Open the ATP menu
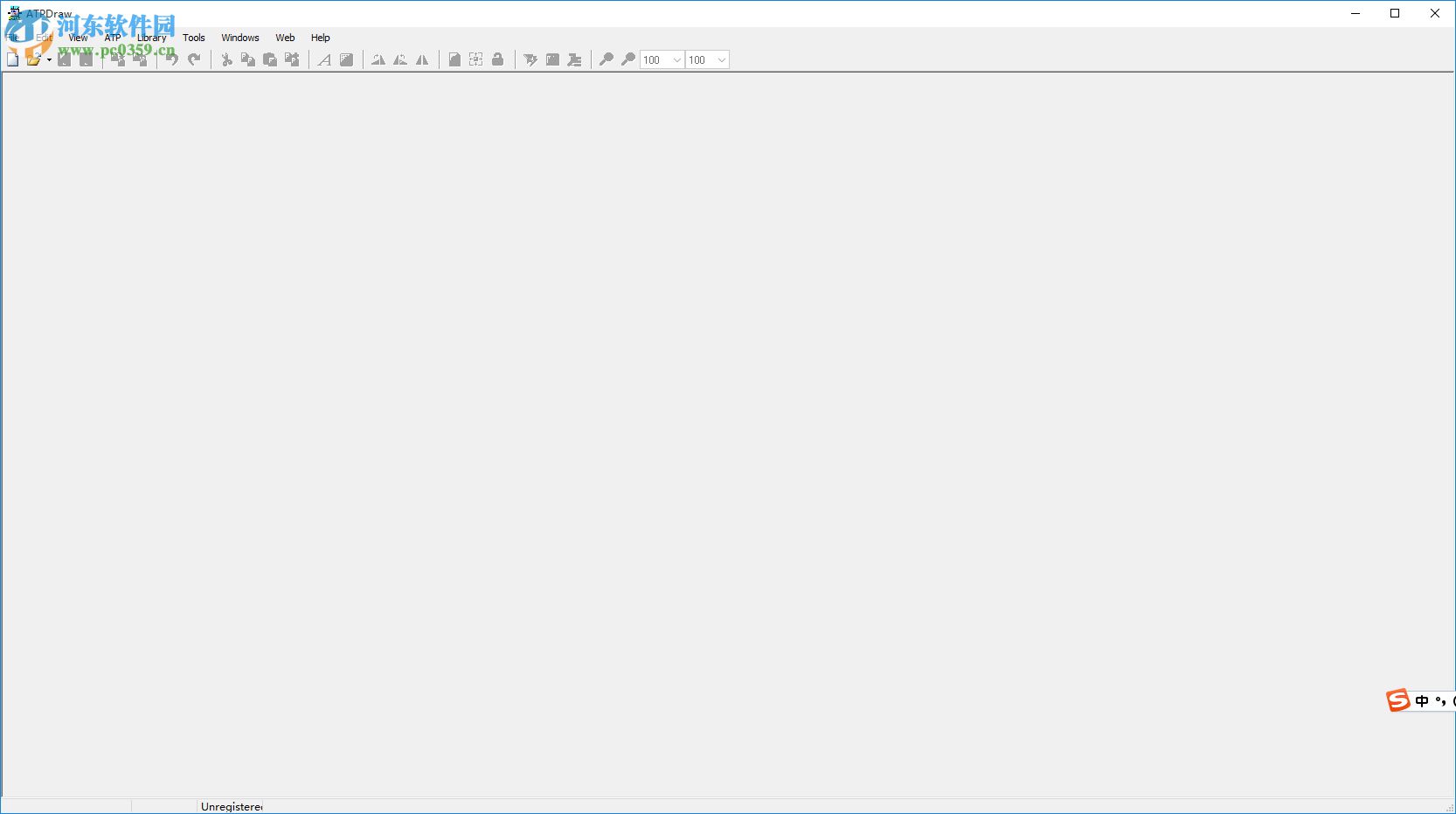Screen dimensions: 1456x814 click(113, 38)
